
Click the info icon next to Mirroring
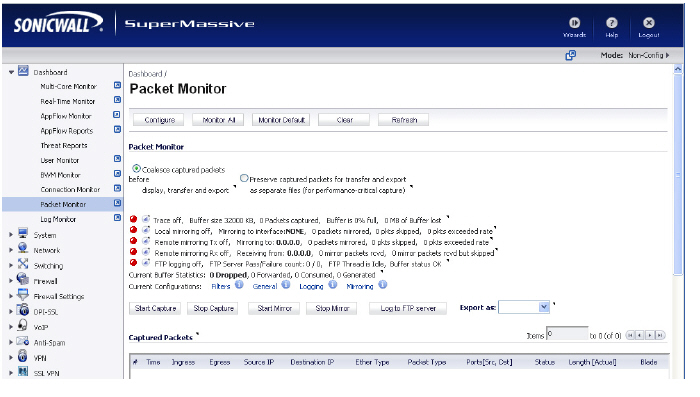[383, 285]
